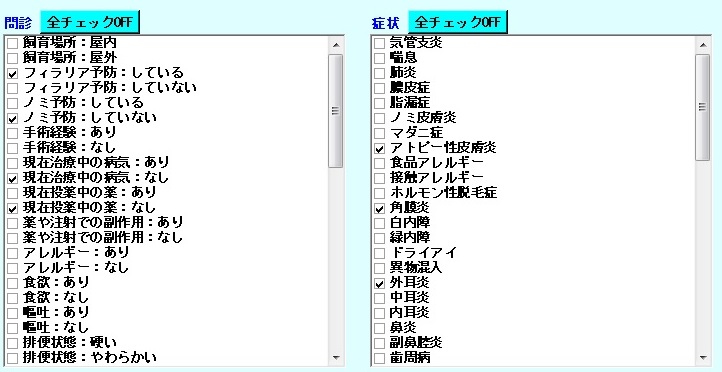Click 問診 list scroll up arrow

tap(336, 45)
